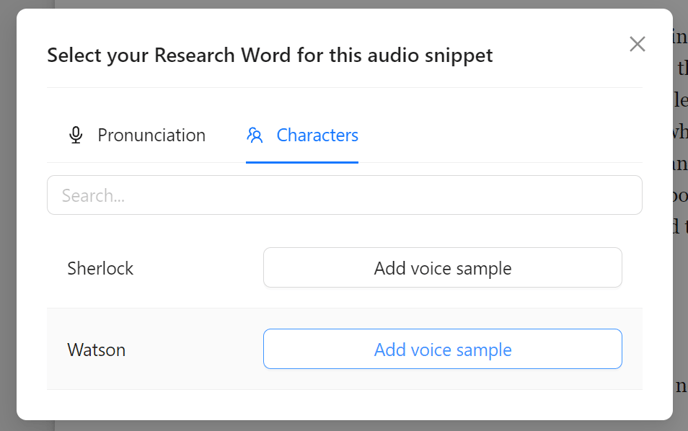
Task: Click the "Search..." placeholder text
Action: [93, 195]
